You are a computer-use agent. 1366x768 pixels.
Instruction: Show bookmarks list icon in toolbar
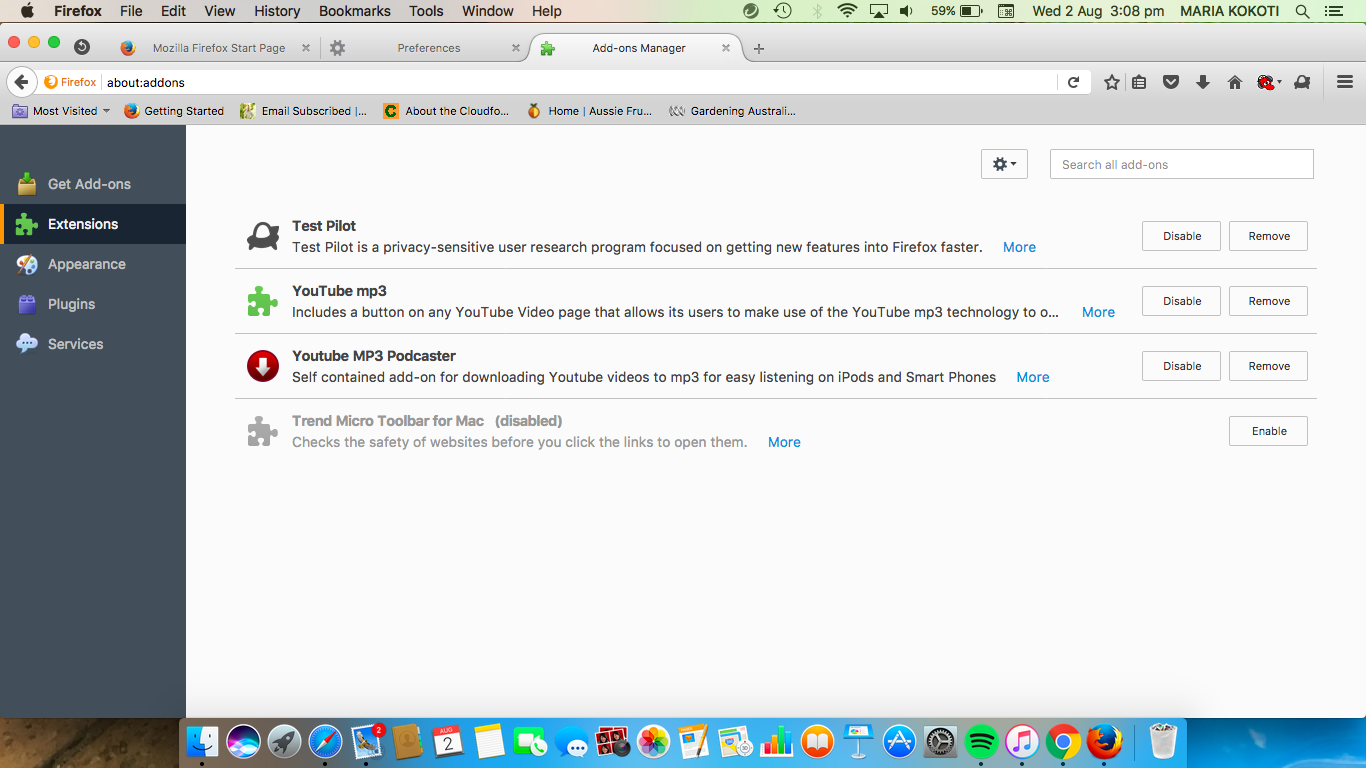tap(1139, 82)
